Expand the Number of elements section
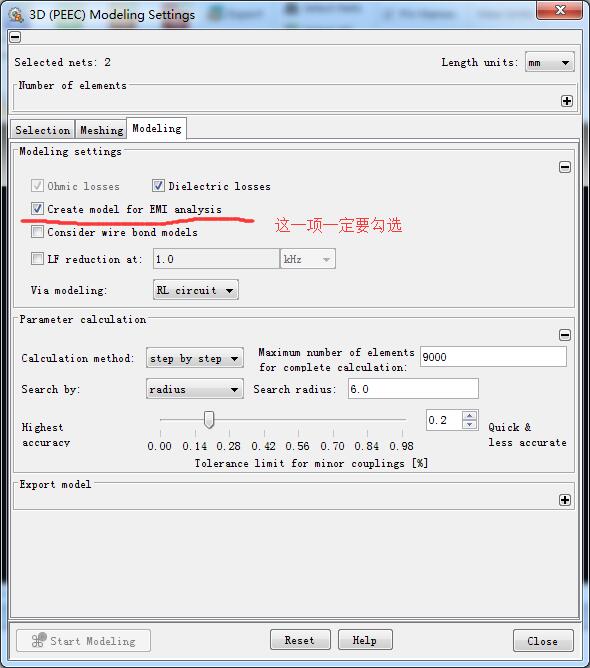This screenshot has height=668, width=590. [566, 101]
